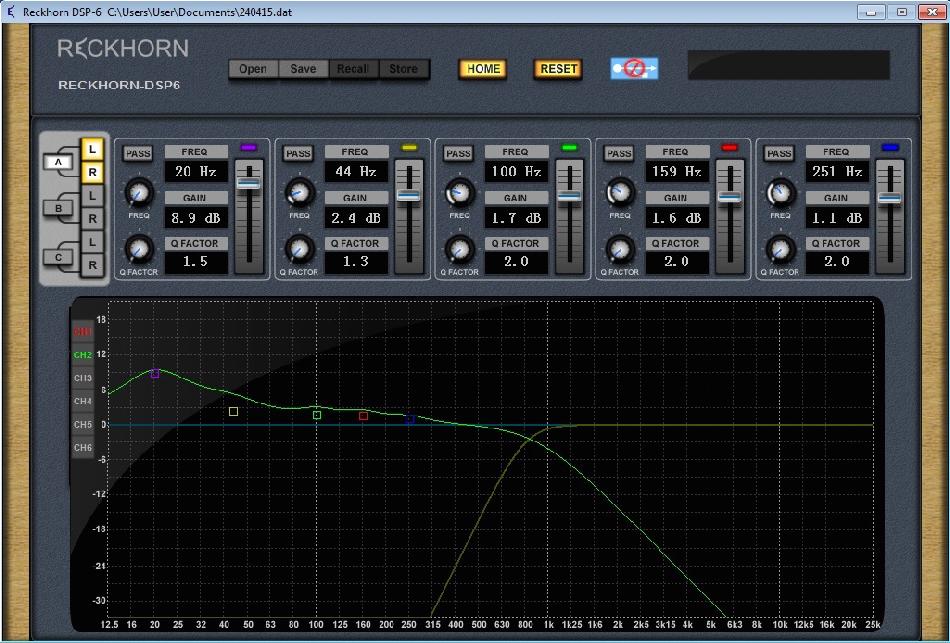Click the gain fader of the 20 Hz band
The height and width of the screenshot is (643, 950).
click(x=248, y=183)
